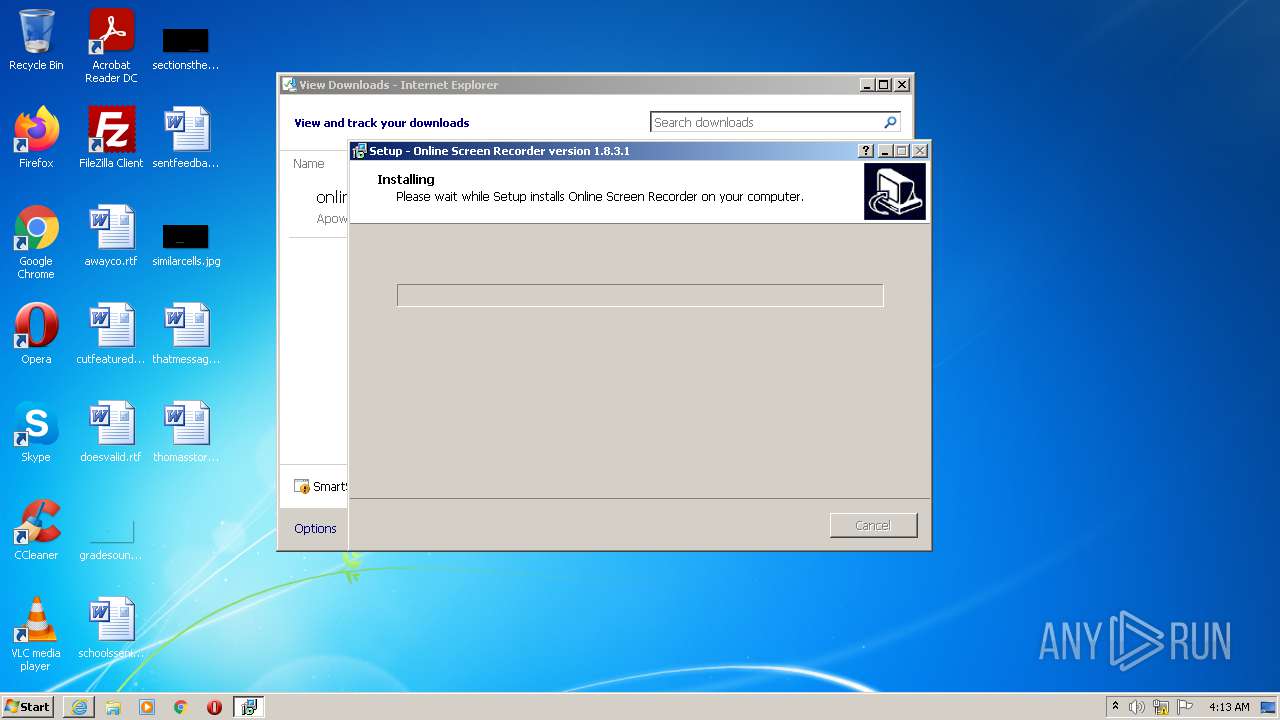Open Firefox desktop shortcut

click(x=36, y=138)
